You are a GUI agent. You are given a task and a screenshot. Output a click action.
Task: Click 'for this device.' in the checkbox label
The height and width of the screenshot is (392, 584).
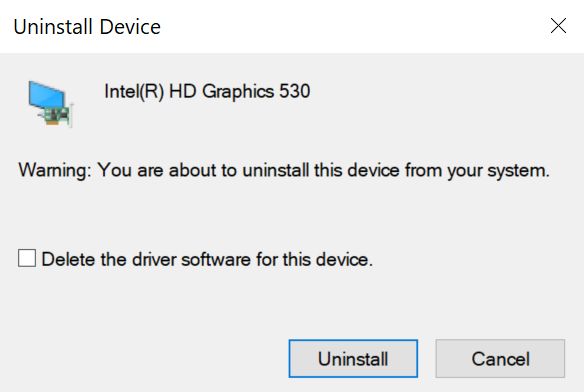coord(314,259)
